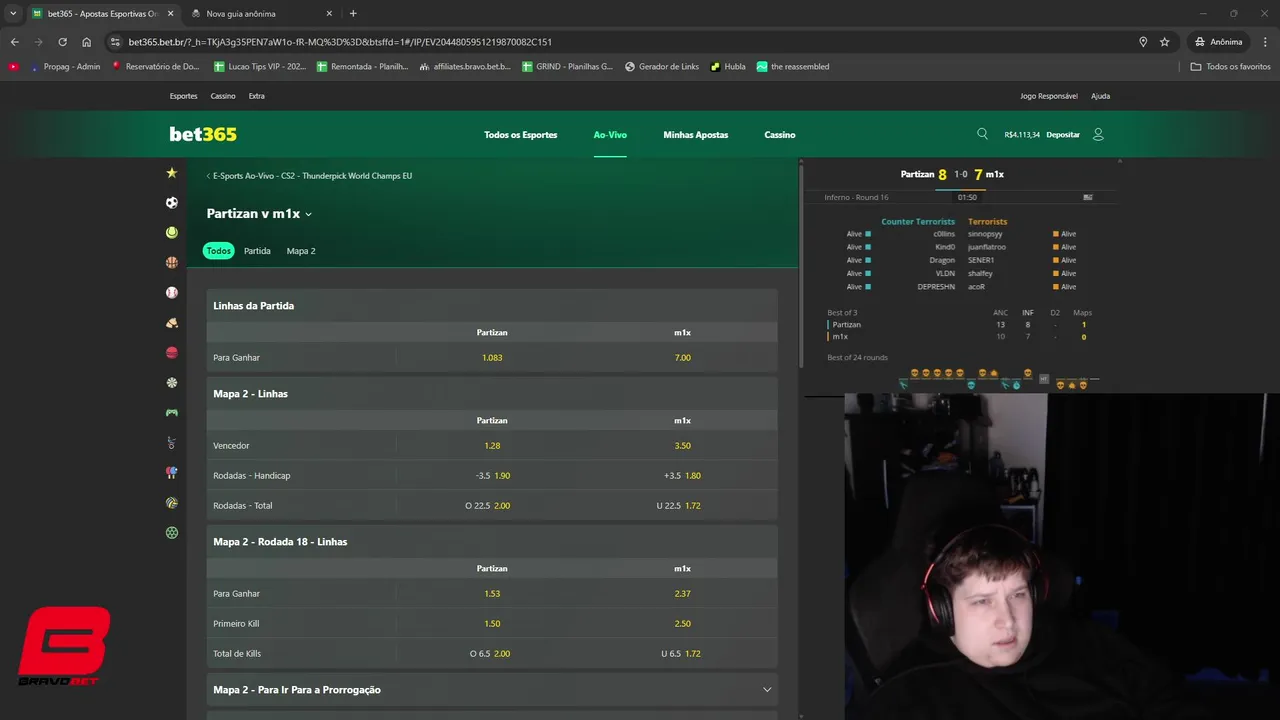The width and height of the screenshot is (1280, 720).
Task: Click the markets panel vertical scrollbar
Action: [x=802, y=266]
